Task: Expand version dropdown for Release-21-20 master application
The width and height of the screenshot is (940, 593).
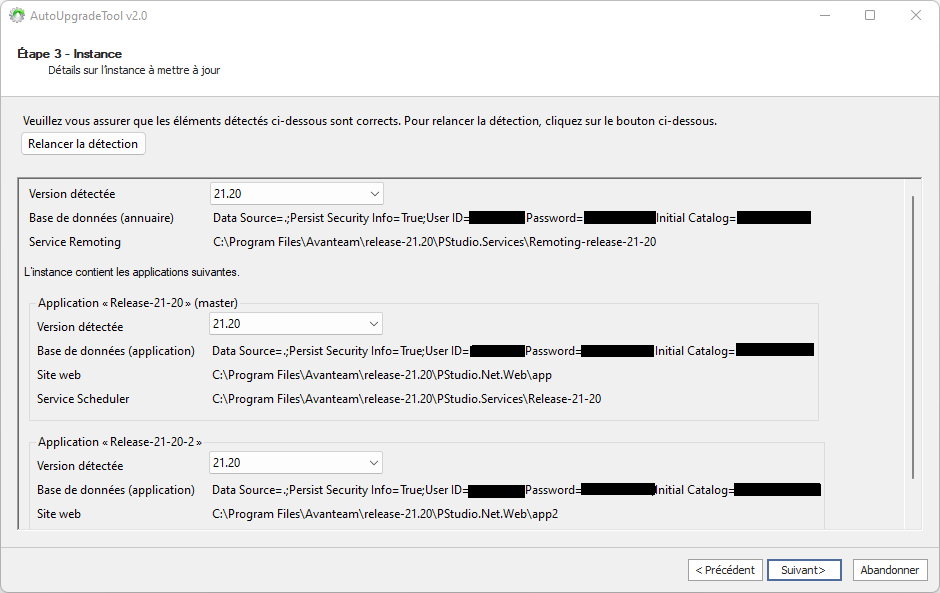Action: pyautogui.click(x=296, y=324)
